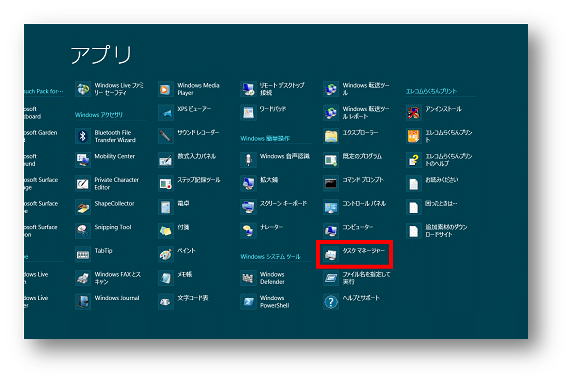The width and height of the screenshot is (570, 381).
Task: Open エレコムらくちんプリント アンインストール icon
Action: pyautogui.click(x=414, y=113)
